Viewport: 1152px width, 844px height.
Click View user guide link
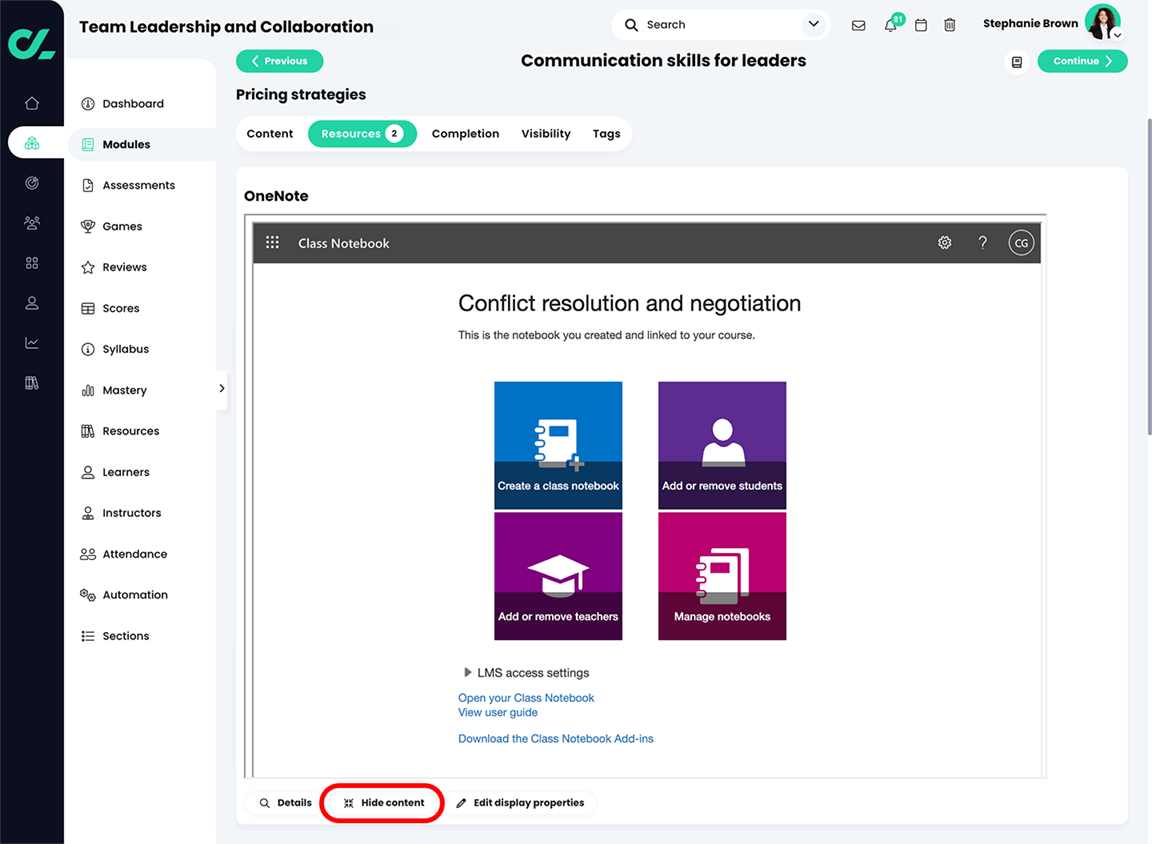point(497,713)
